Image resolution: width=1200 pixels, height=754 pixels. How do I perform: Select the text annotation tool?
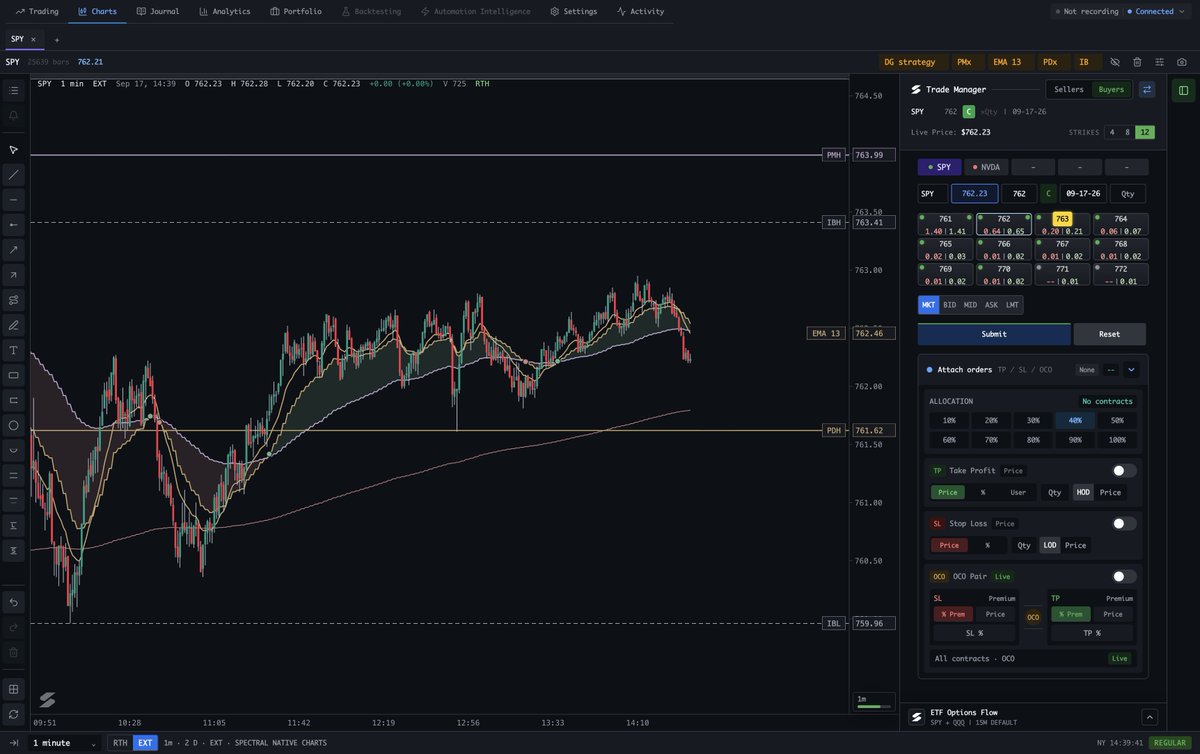coord(13,350)
